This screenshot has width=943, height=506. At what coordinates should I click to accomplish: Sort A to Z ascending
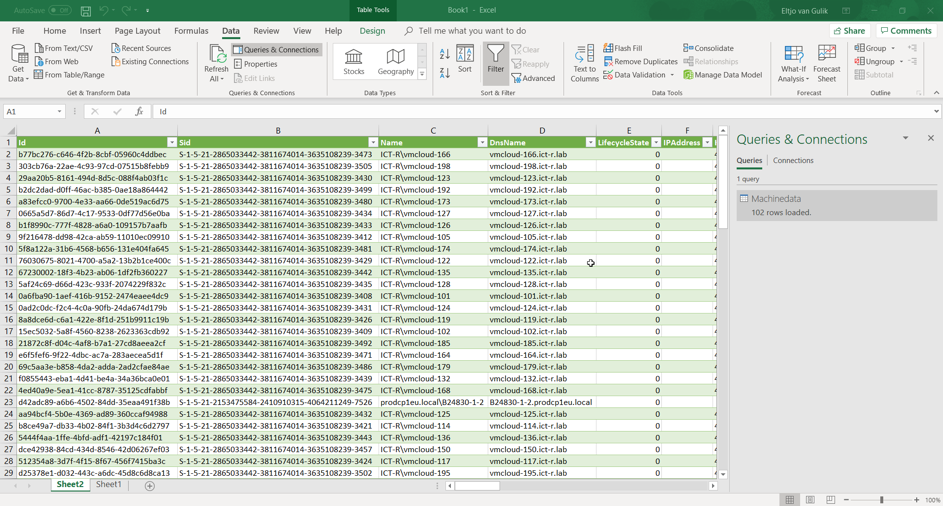point(444,54)
